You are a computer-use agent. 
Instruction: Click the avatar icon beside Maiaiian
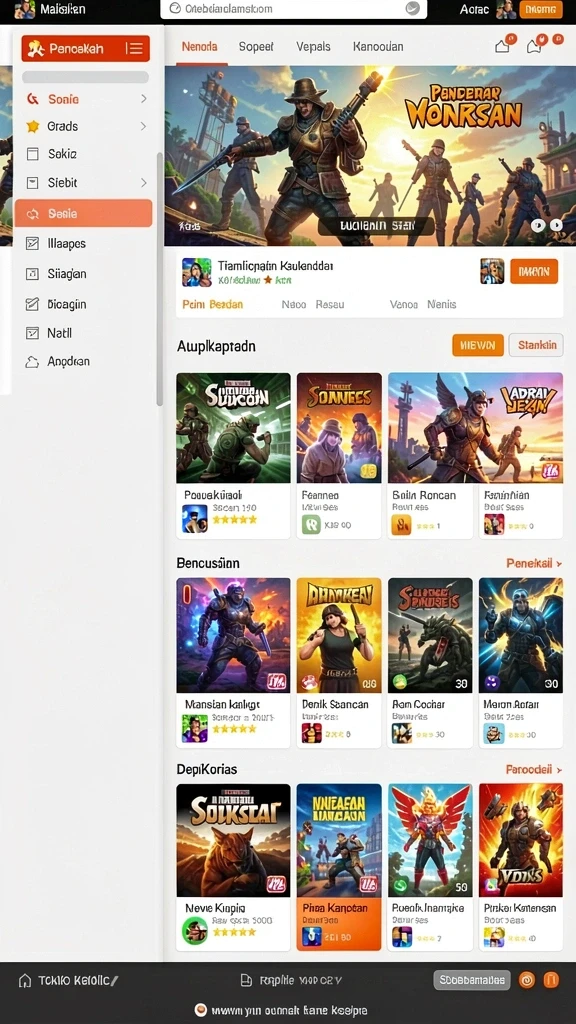tap(25, 9)
